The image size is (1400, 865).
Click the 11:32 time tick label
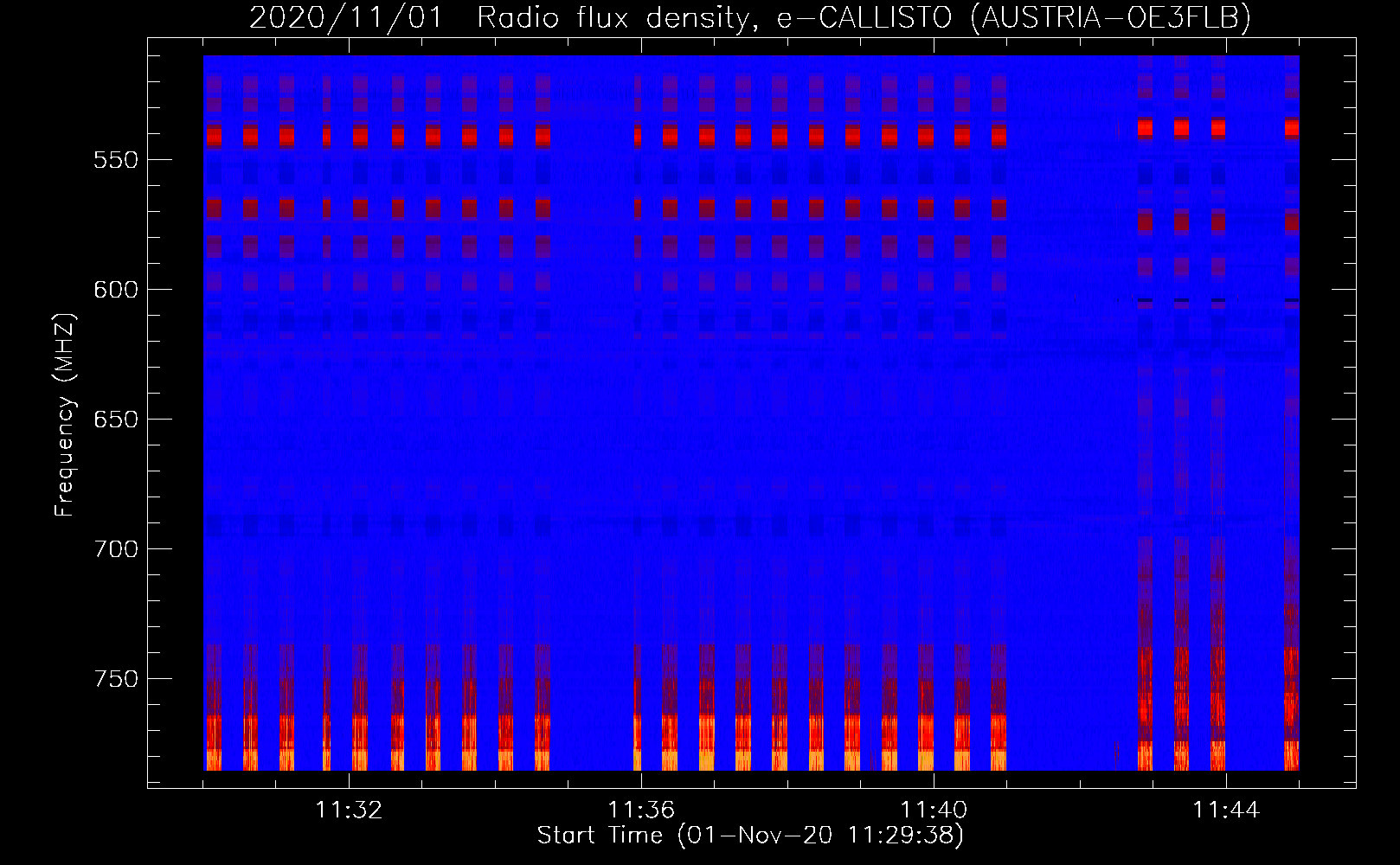[349, 811]
